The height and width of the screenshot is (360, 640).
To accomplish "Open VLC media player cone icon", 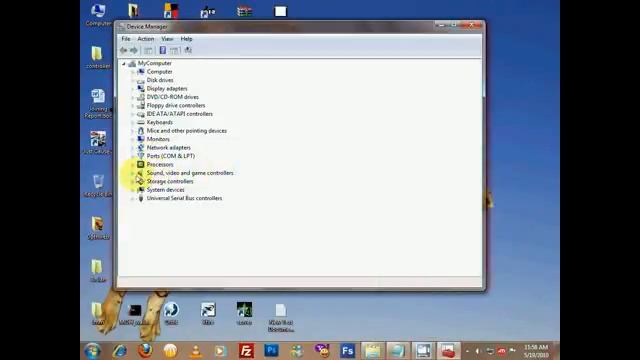I will pos(196,351).
